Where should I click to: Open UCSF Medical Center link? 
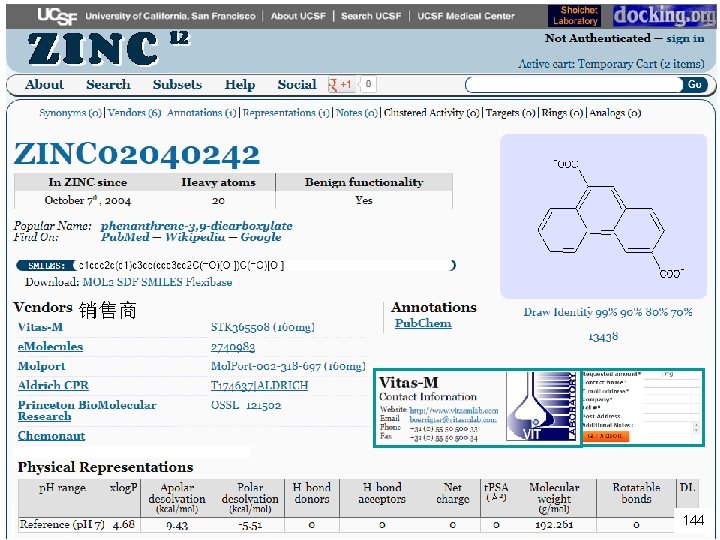[466, 16]
